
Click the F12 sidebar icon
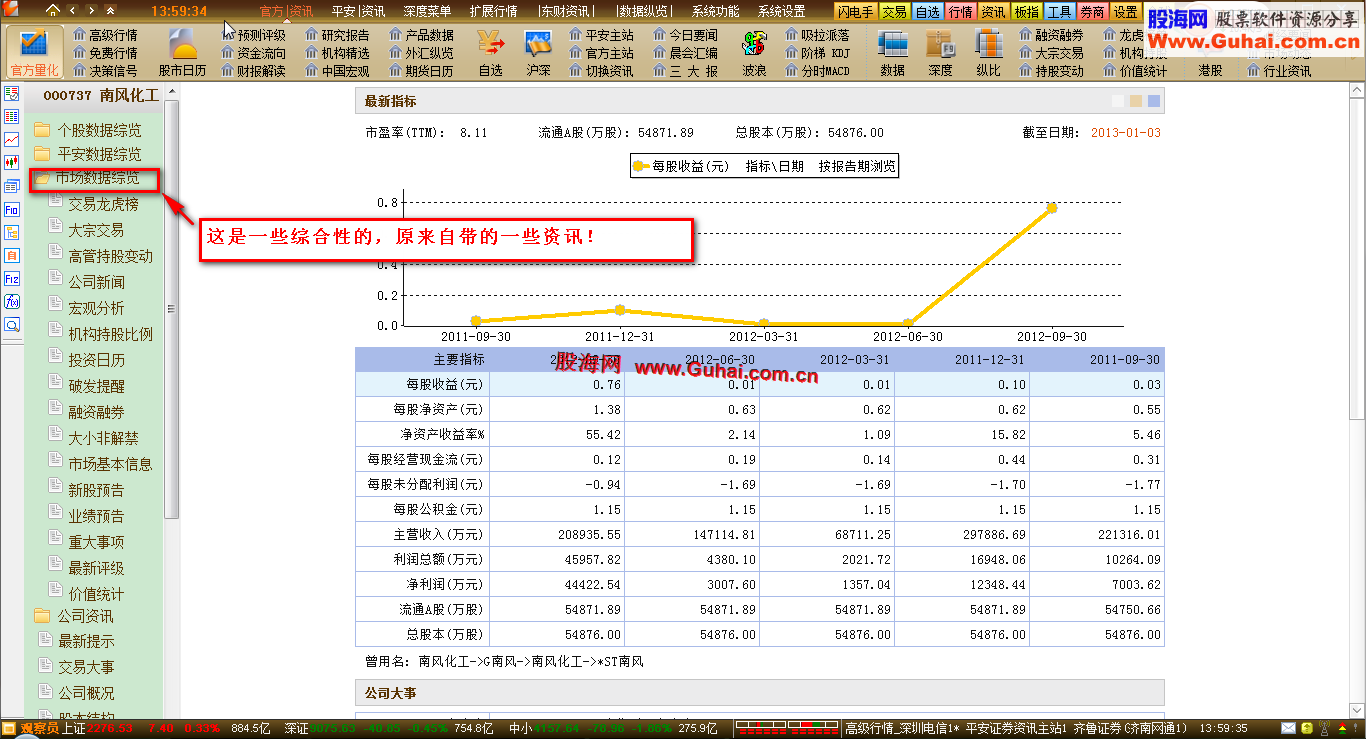(12, 279)
